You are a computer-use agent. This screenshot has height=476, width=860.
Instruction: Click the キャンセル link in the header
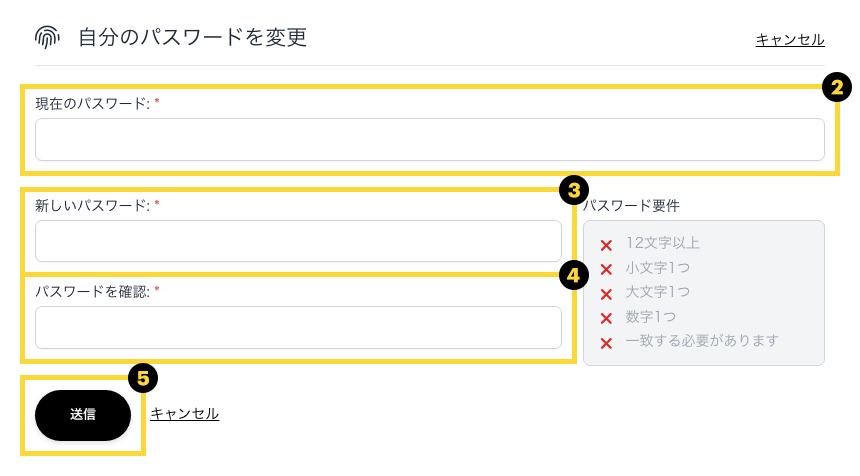[789, 40]
